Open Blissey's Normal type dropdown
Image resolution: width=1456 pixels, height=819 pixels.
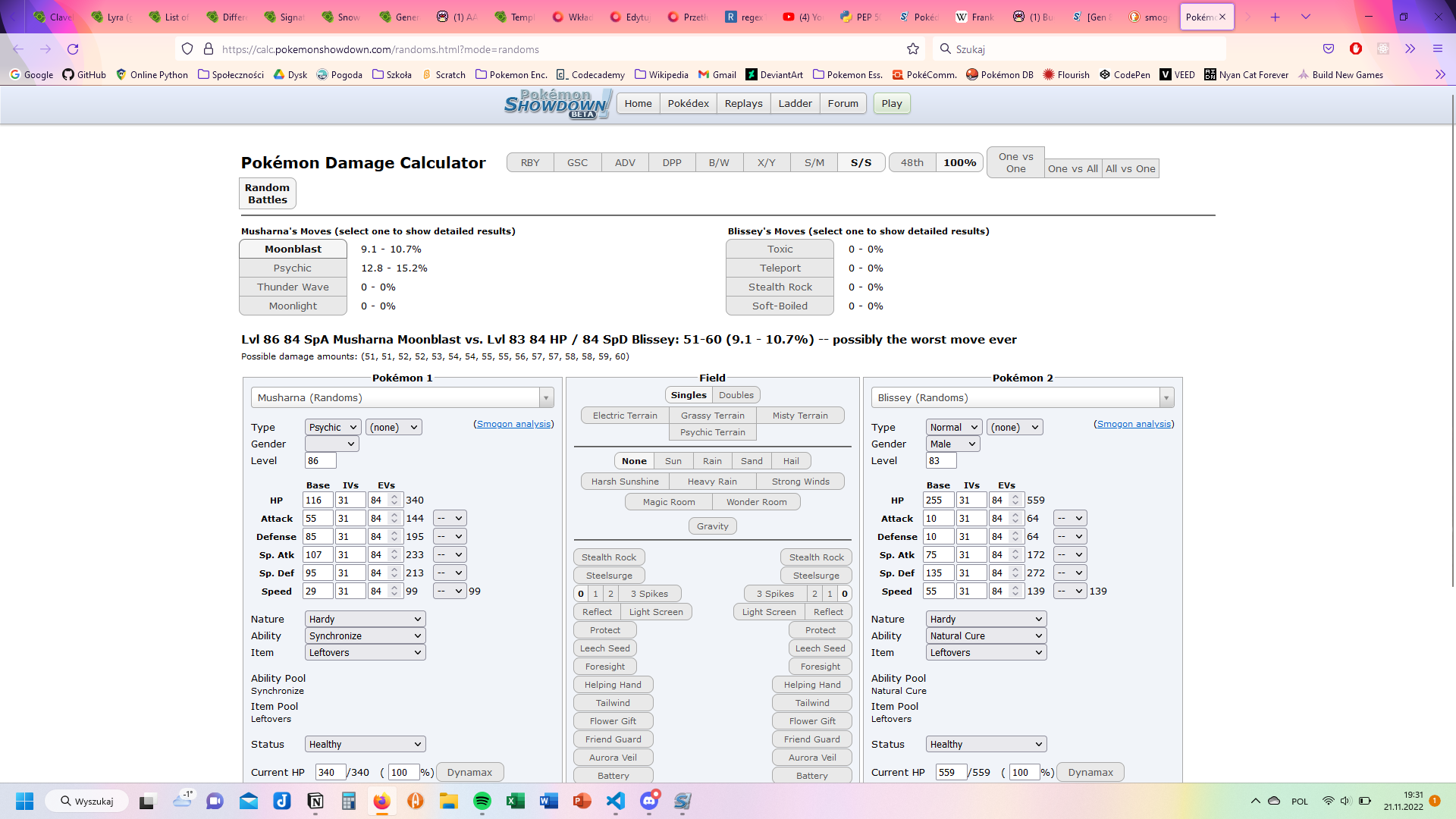click(x=954, y=428)
